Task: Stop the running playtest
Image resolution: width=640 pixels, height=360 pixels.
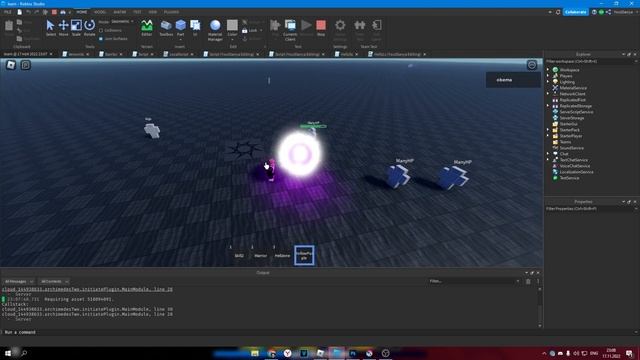Action: tap(321, 28)
